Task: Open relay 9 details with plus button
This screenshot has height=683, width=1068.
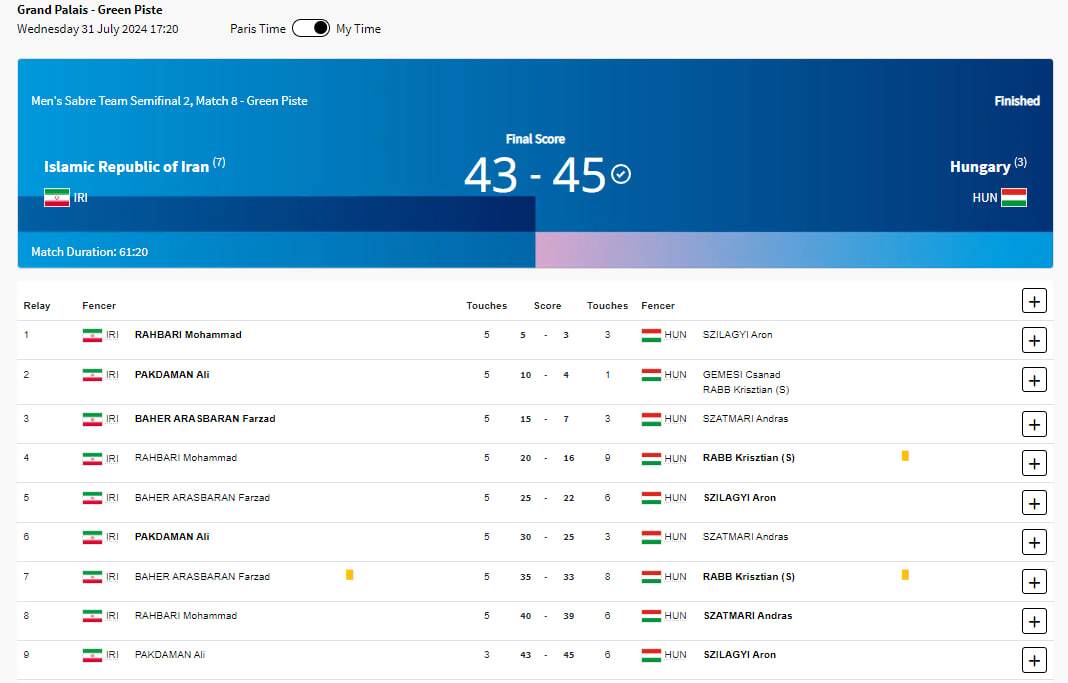Action: 1034,660
